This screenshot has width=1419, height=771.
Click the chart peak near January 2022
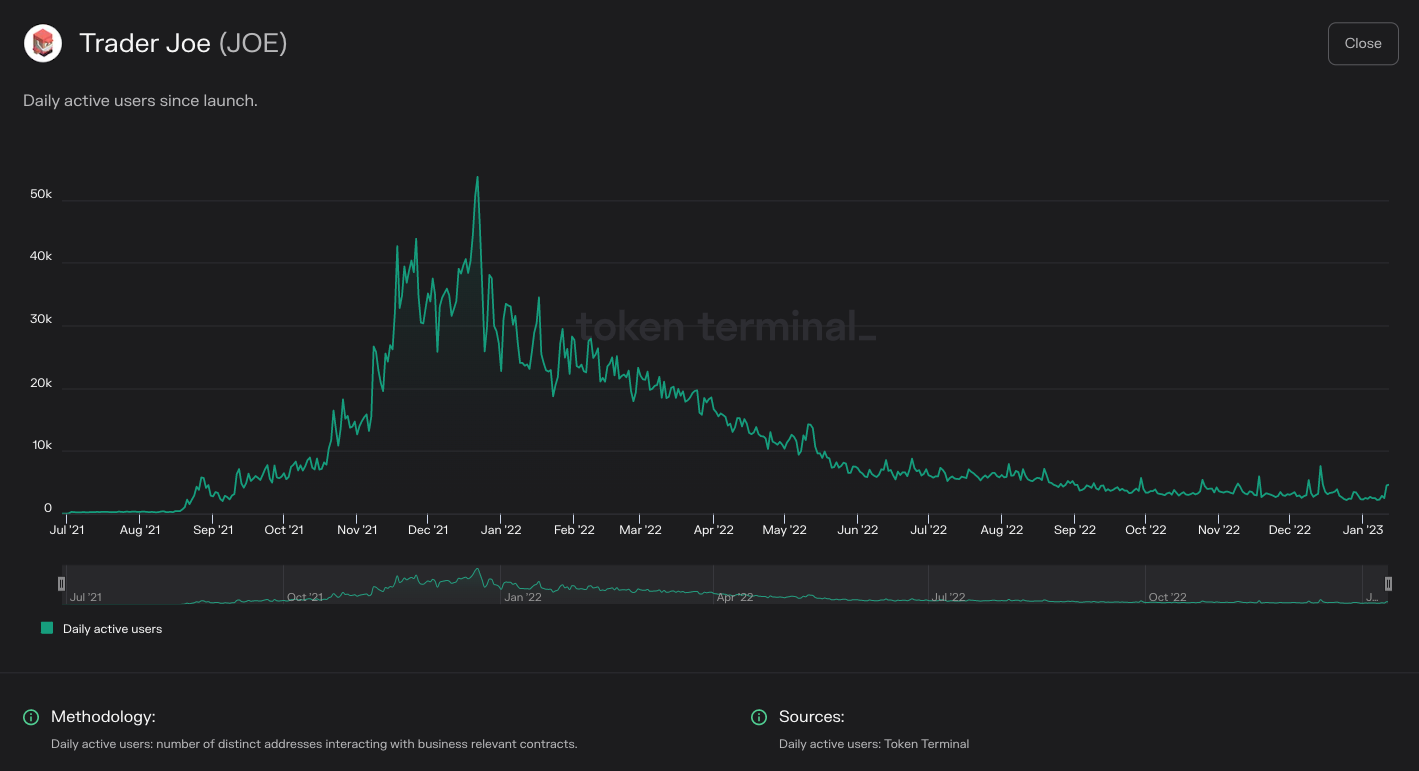point(477,178)
